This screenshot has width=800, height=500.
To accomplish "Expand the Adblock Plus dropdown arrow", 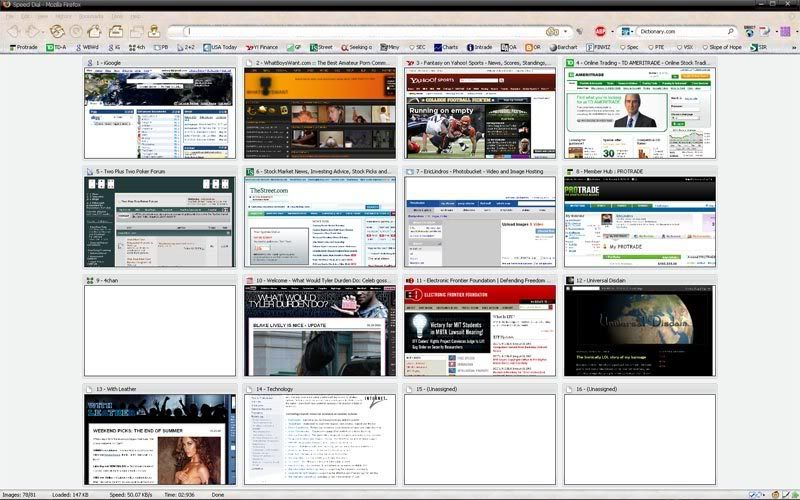I will 612,31.
